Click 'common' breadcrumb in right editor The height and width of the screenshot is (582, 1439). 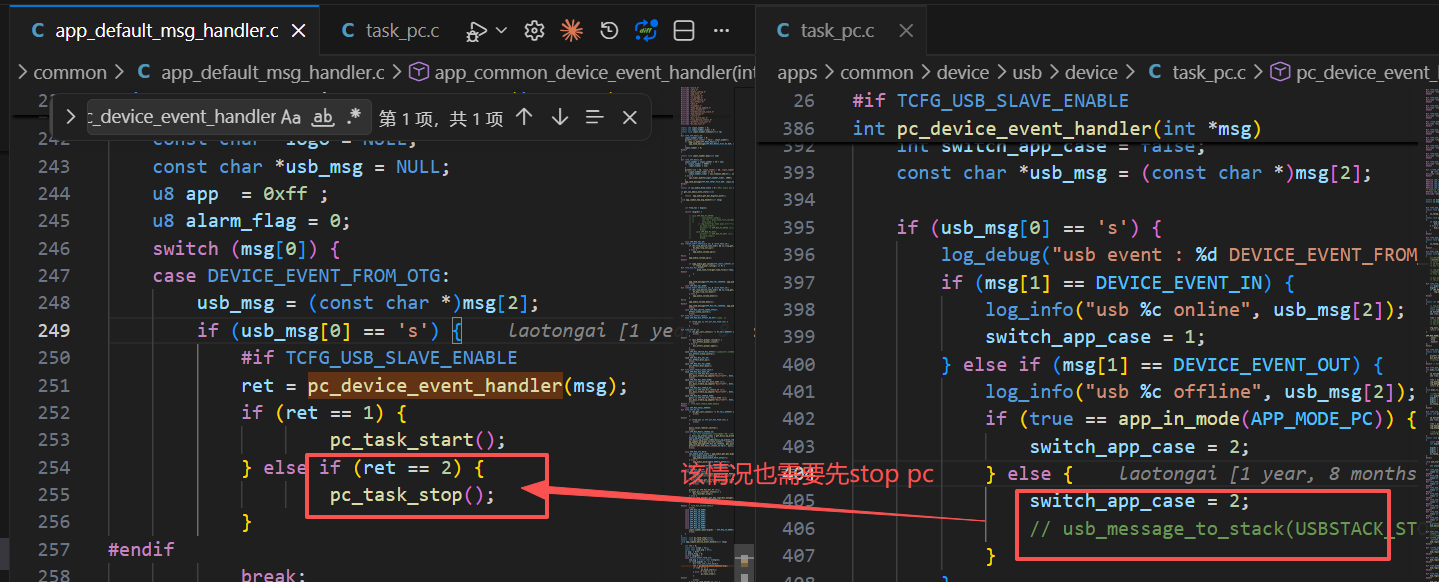(877, 72)
